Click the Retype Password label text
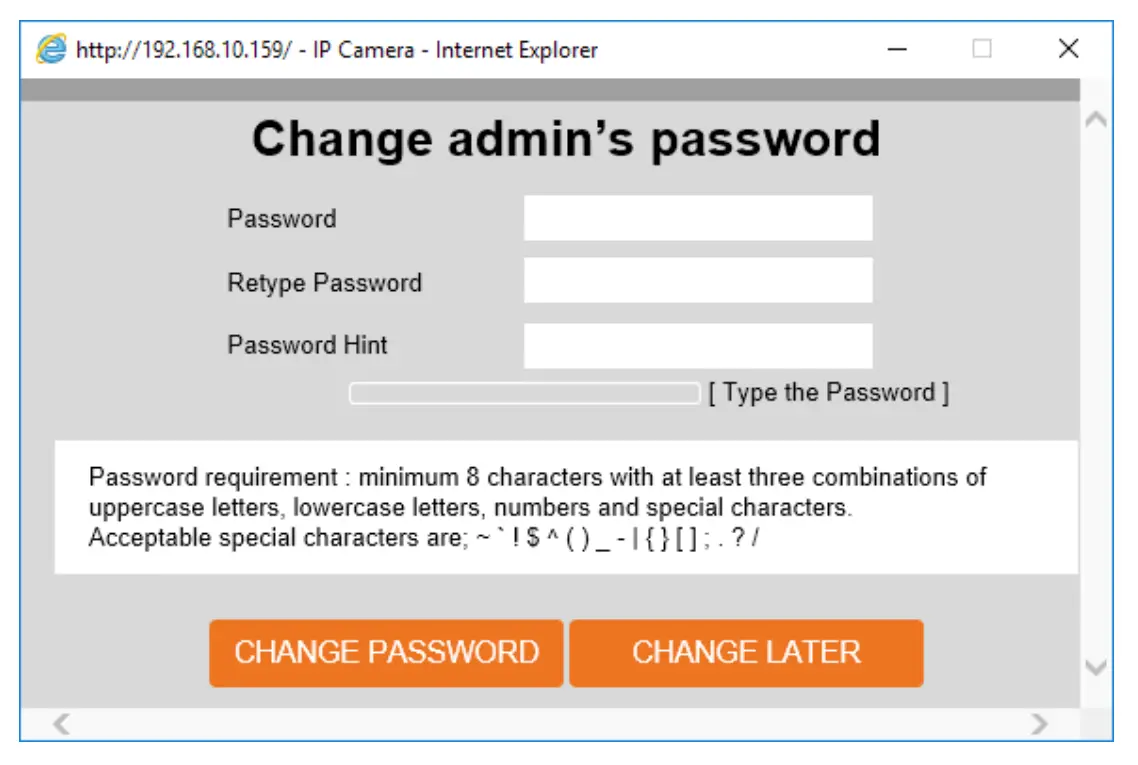1138x765 pixels. coord(324,282)
